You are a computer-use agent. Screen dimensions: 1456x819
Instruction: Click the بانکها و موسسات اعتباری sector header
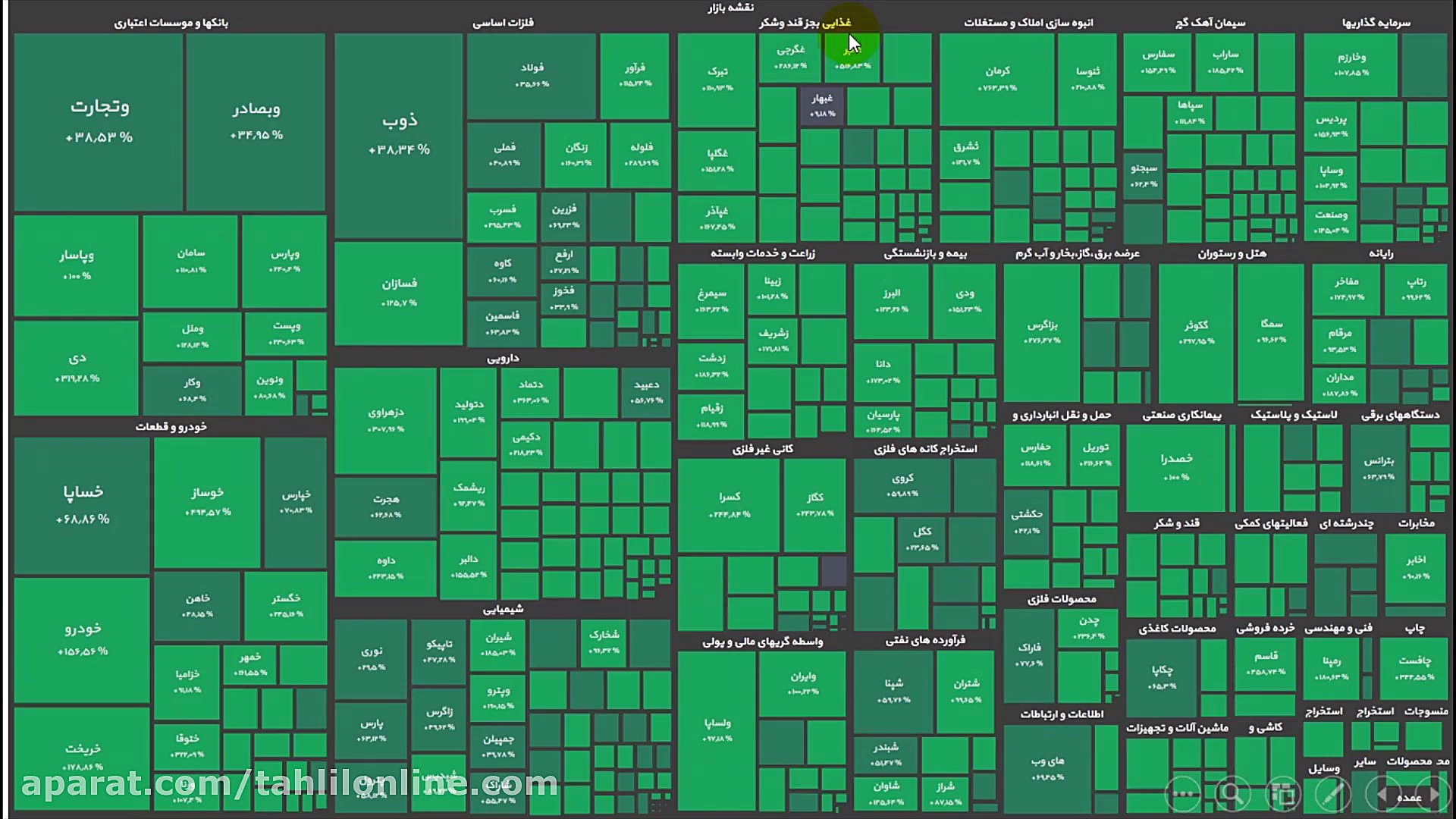pyautogui.click(x=171, y=23)
